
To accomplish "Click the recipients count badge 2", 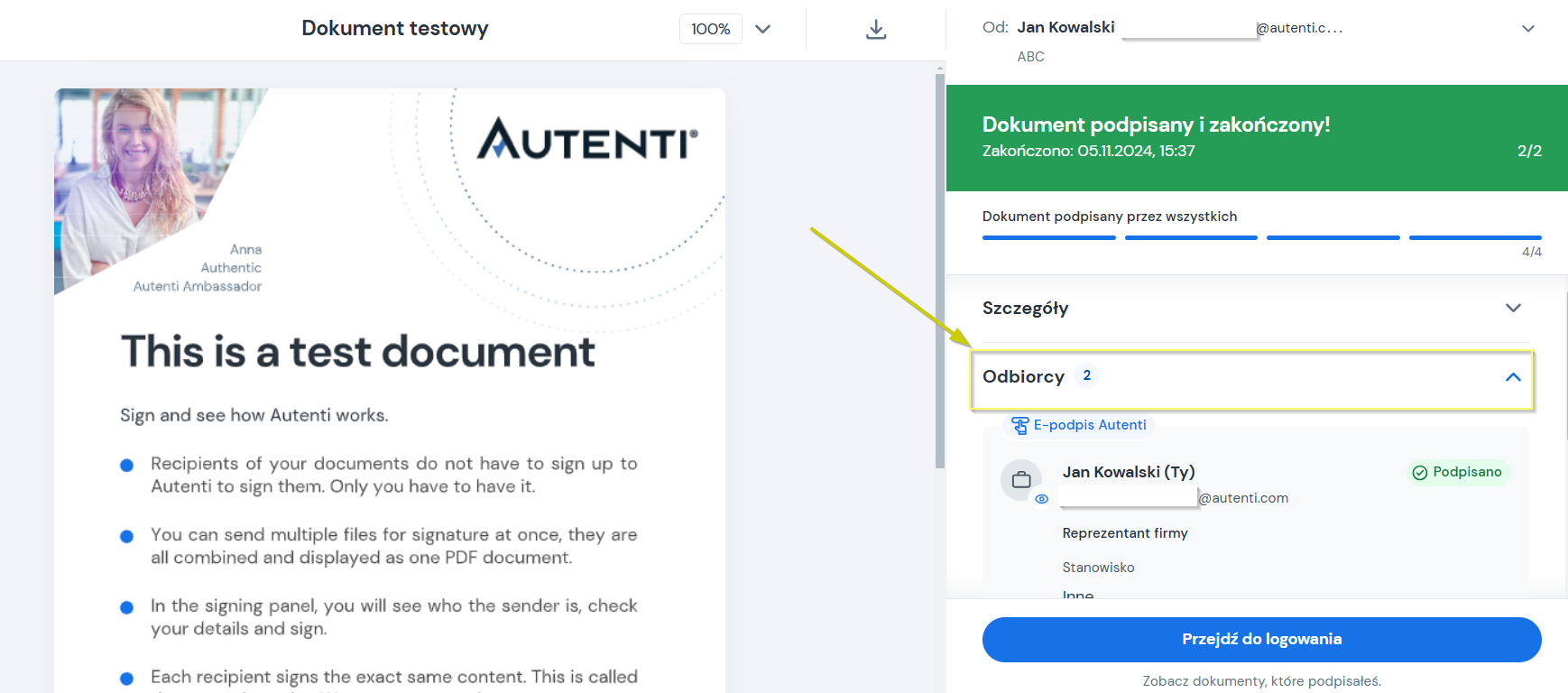I will coord(1086,375).
